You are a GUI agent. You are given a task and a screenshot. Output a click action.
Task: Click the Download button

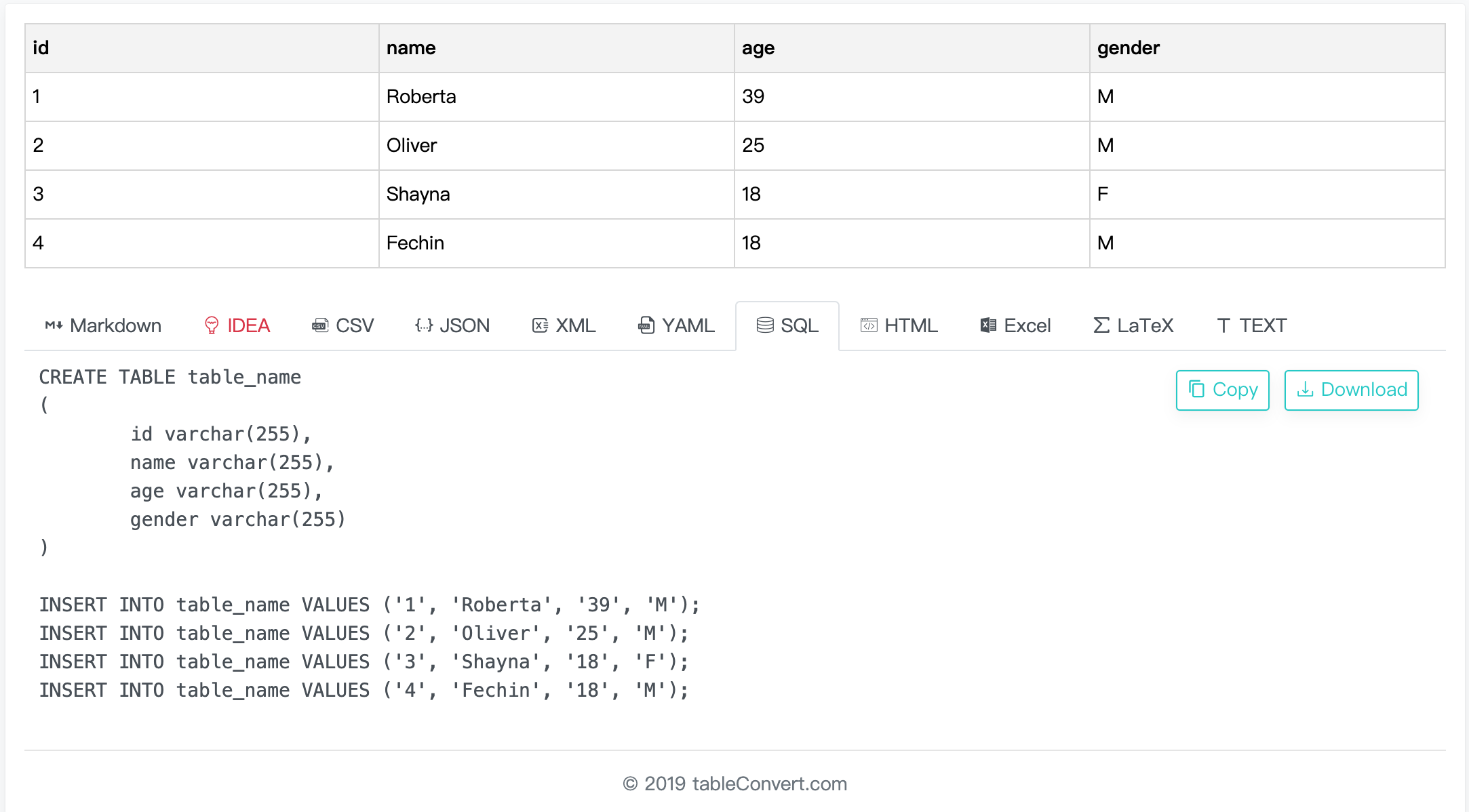1351,390
